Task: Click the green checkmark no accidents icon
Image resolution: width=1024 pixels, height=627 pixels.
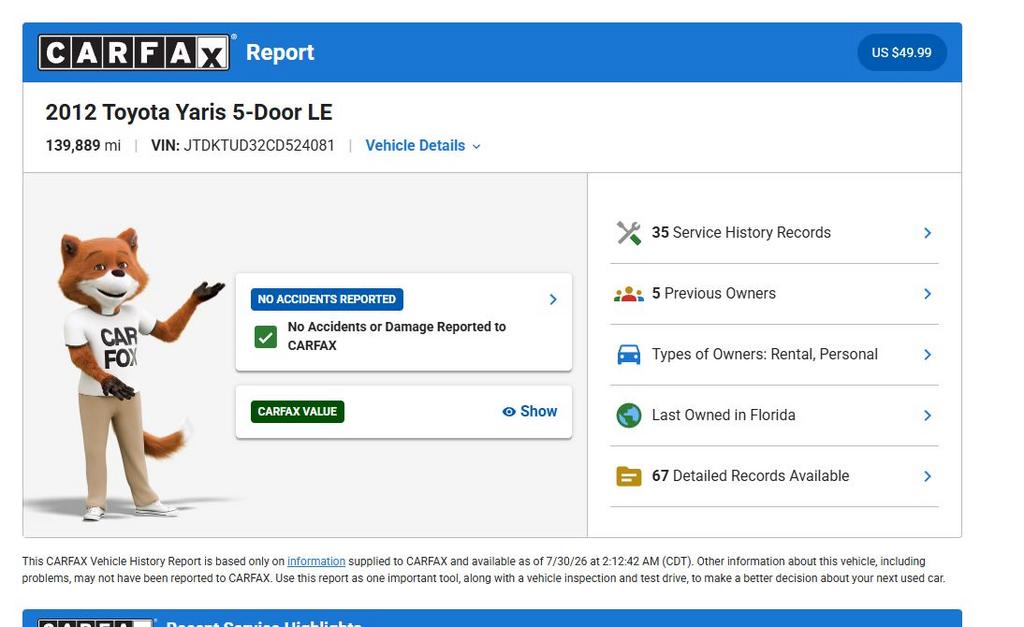Action: pyautogui.click(x=266, y=337)
